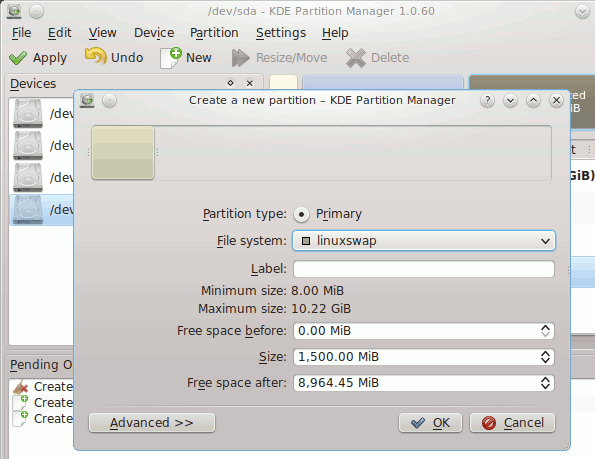This screenshot has width=595, height=459.
Task: Open the Partition menu
Action: pyautogui.click(x=214, y=33)
